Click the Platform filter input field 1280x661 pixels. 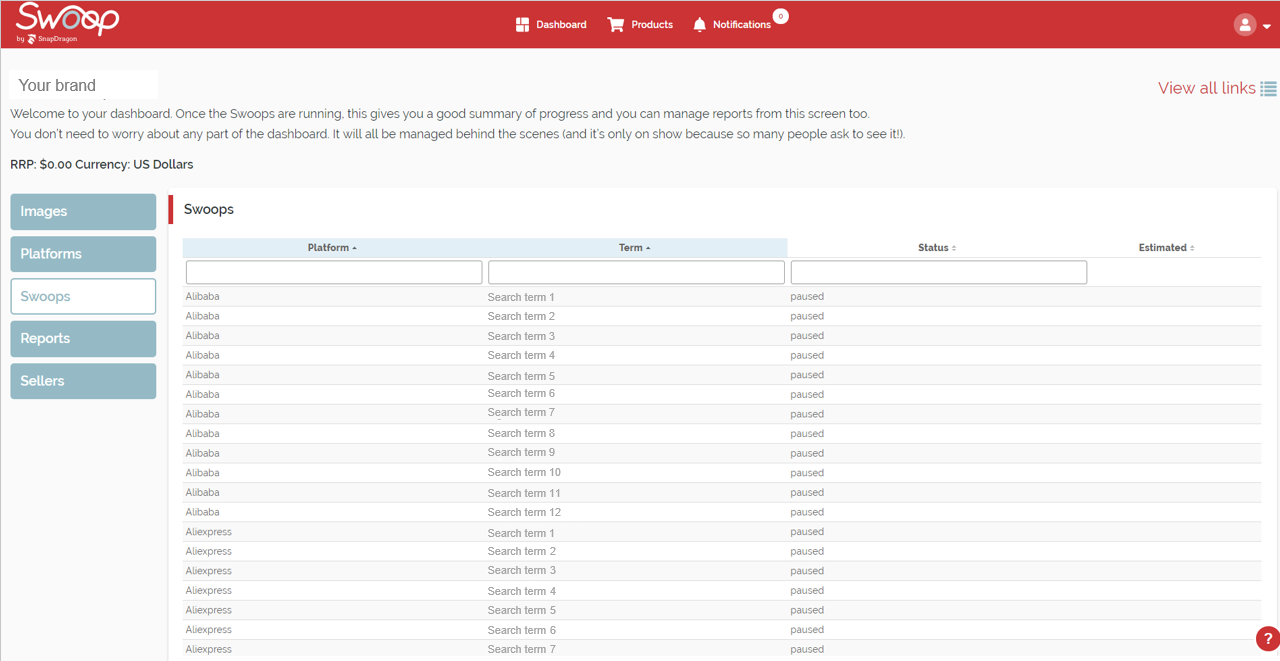(334, 272)
